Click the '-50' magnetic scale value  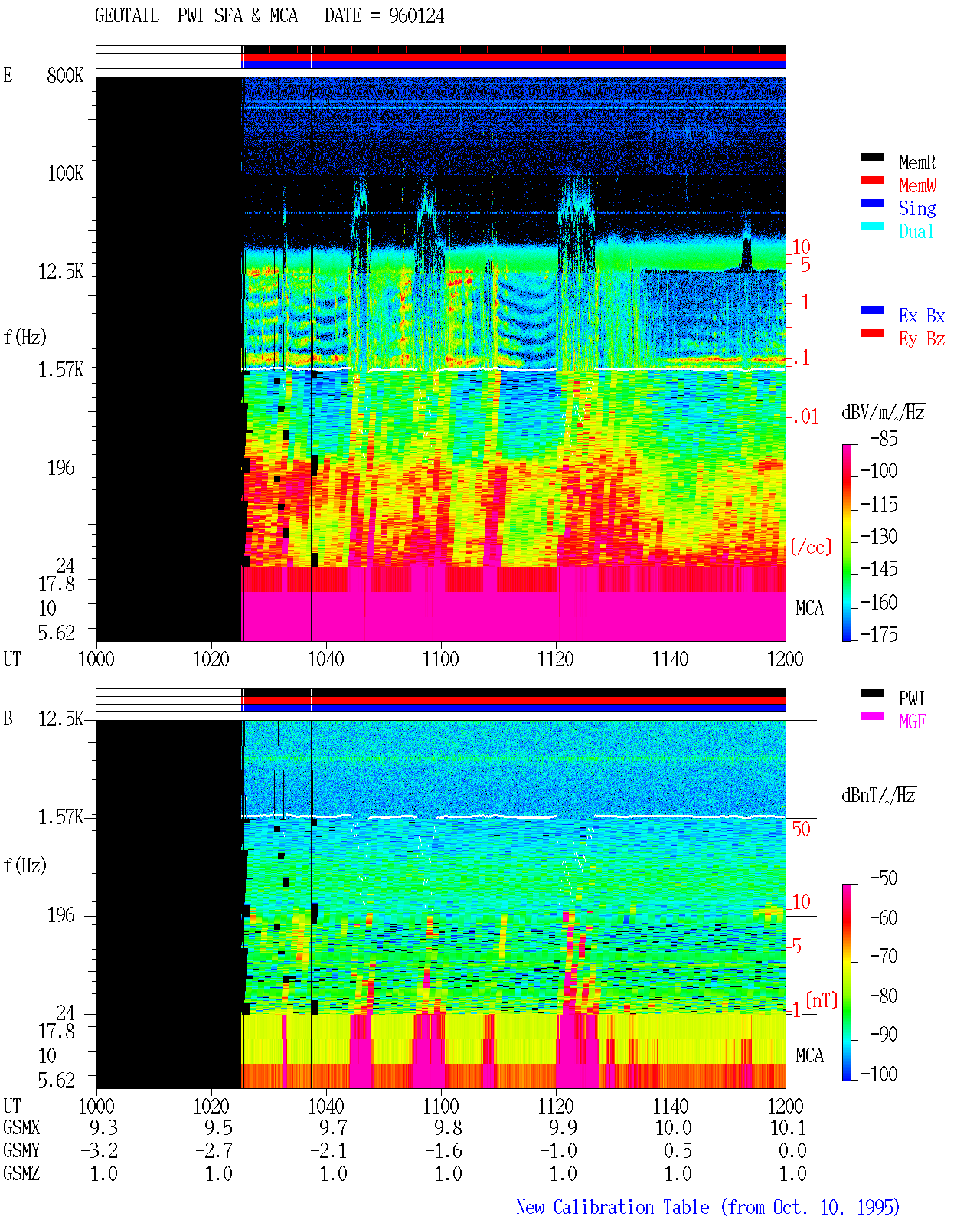(x=884, y=878)
